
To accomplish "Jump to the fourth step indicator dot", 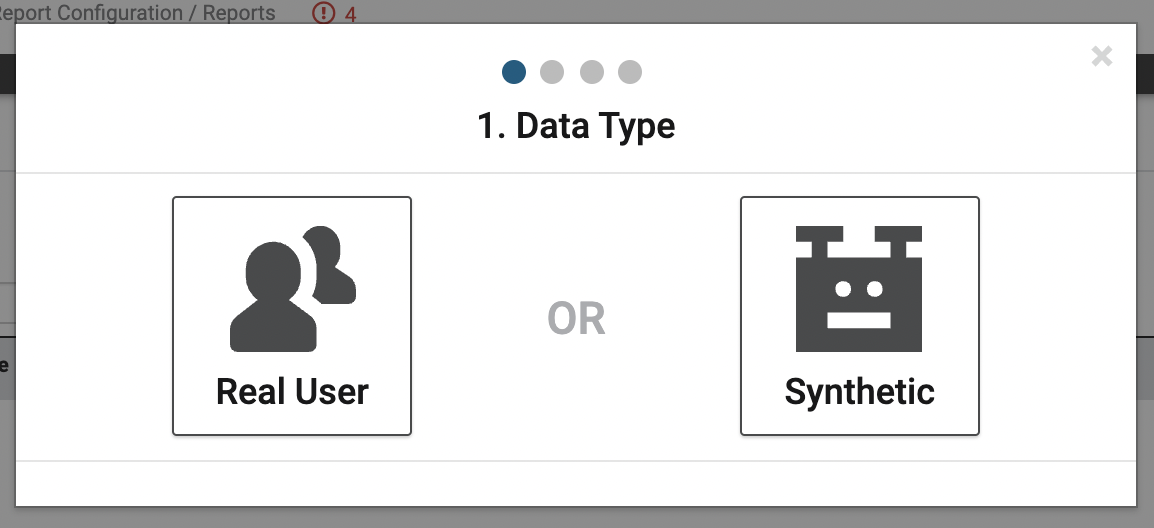I will coord(630,72).
